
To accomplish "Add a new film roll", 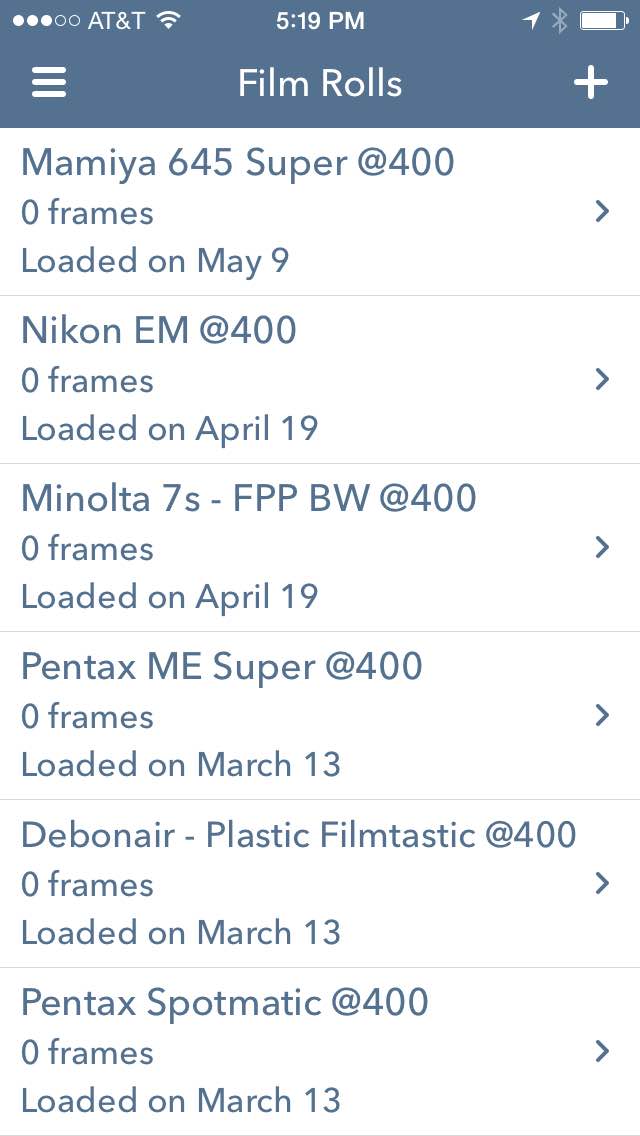I will (590, 82).
